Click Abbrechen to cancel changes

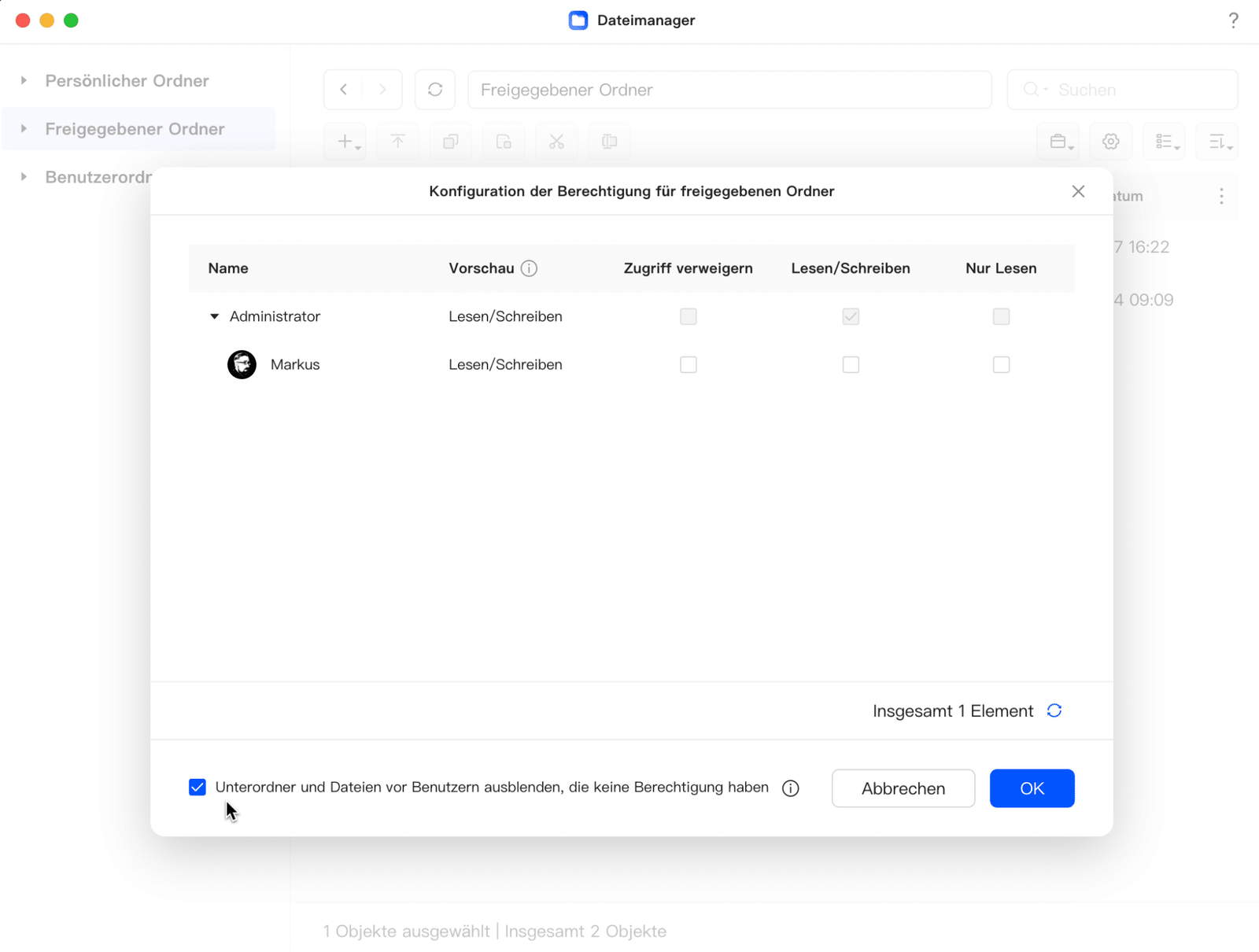coord(903,788)
